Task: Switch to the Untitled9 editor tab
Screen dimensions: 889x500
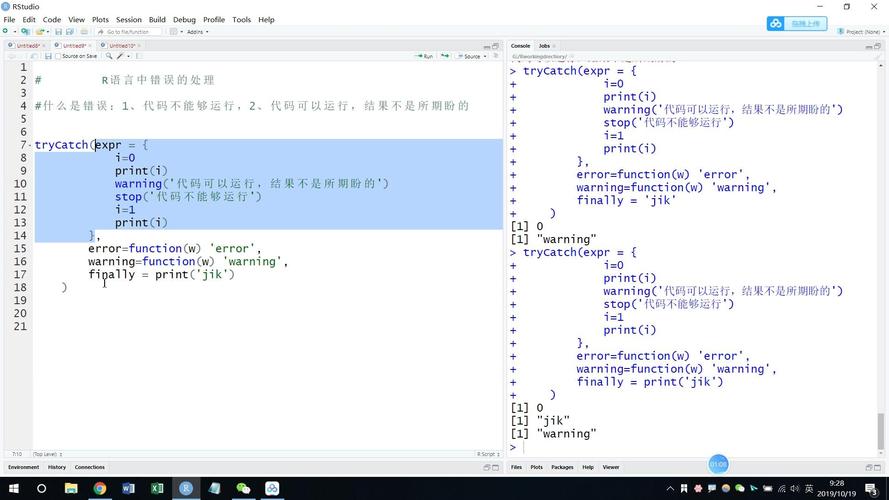Action: coord(74,45)
